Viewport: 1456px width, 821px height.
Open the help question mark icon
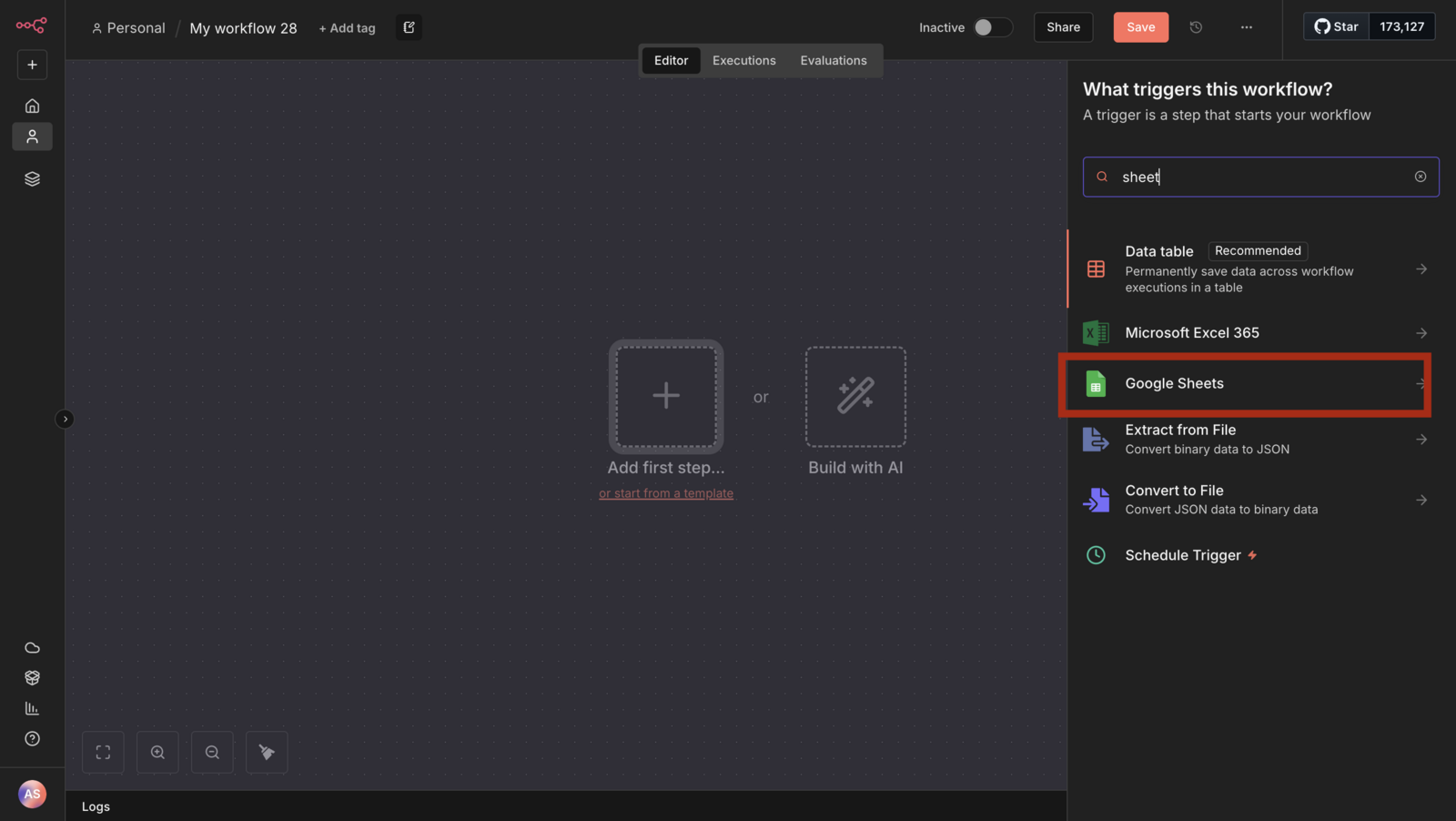point(32,738)
